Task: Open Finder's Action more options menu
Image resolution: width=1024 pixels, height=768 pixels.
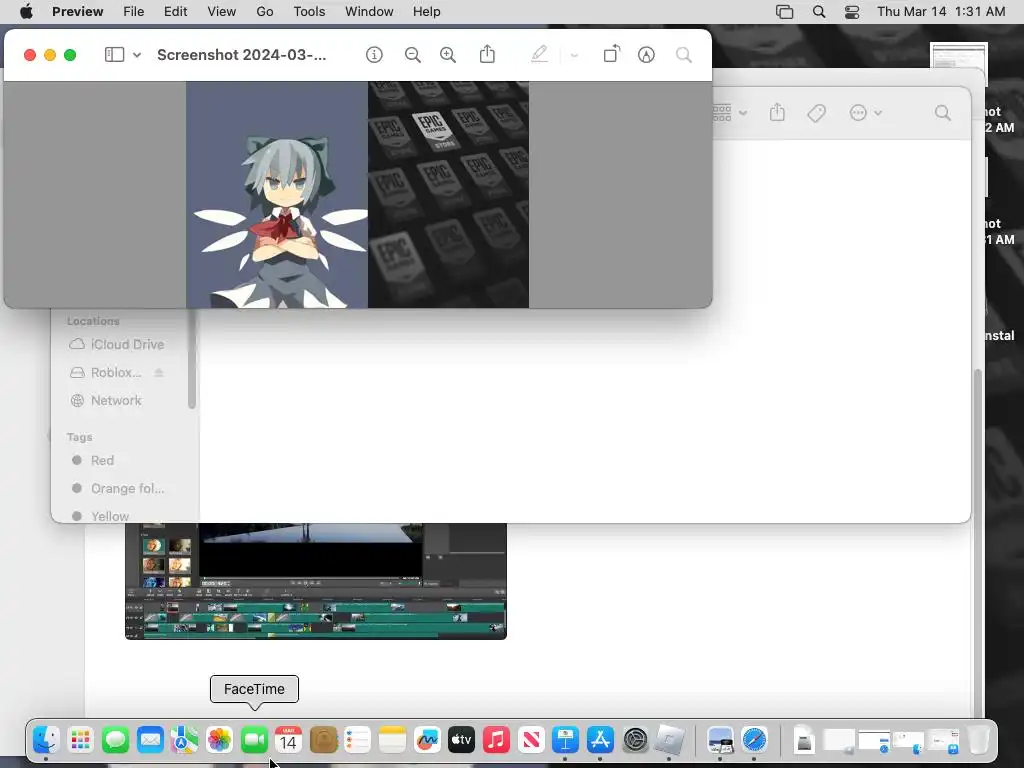Action: click(865, 113)
